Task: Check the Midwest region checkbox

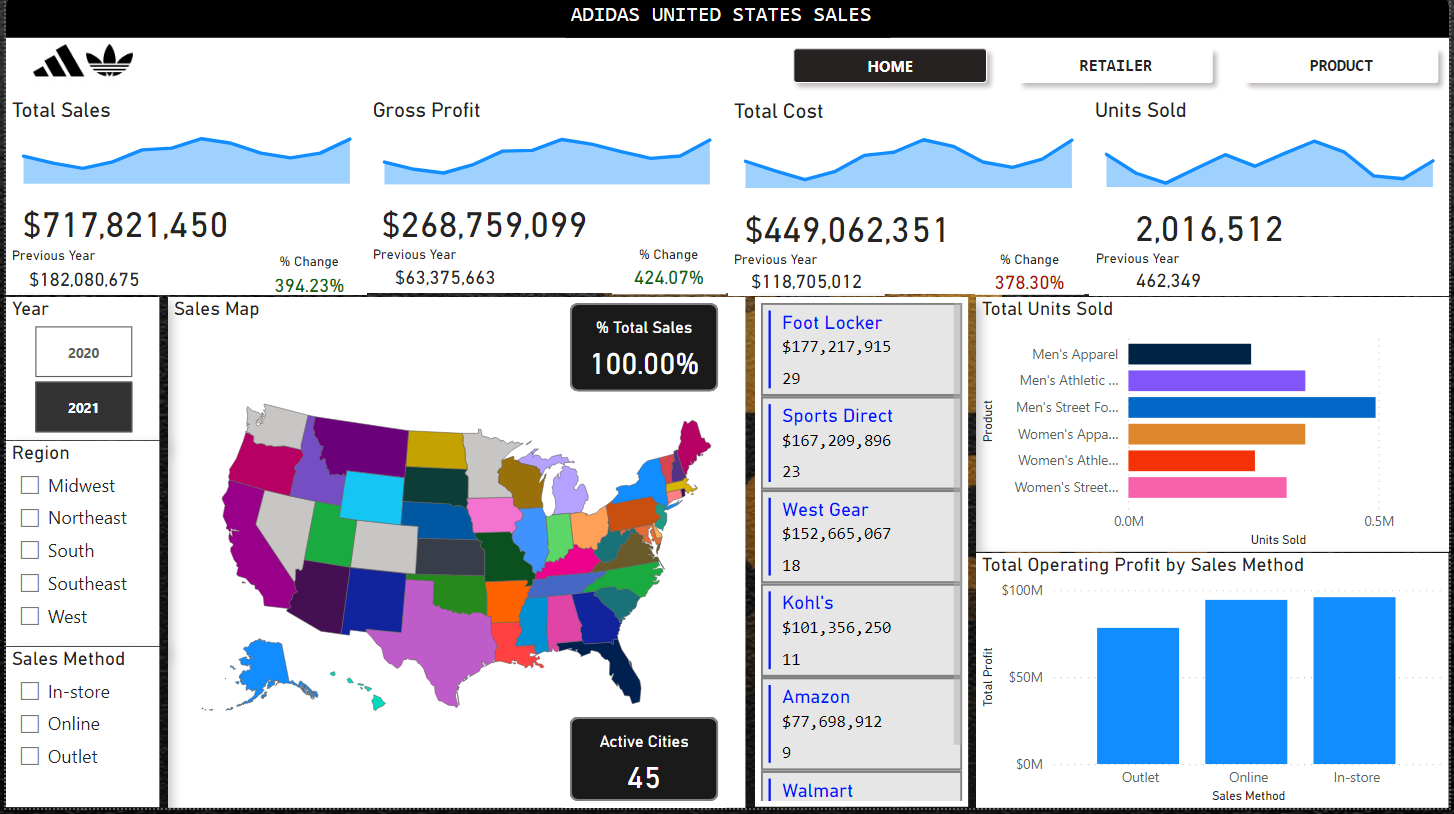Action: [x=30, y=486]
